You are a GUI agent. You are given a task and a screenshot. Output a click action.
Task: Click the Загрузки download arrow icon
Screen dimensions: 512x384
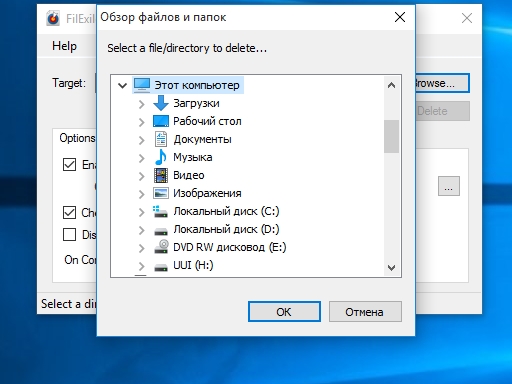(161, 103)
